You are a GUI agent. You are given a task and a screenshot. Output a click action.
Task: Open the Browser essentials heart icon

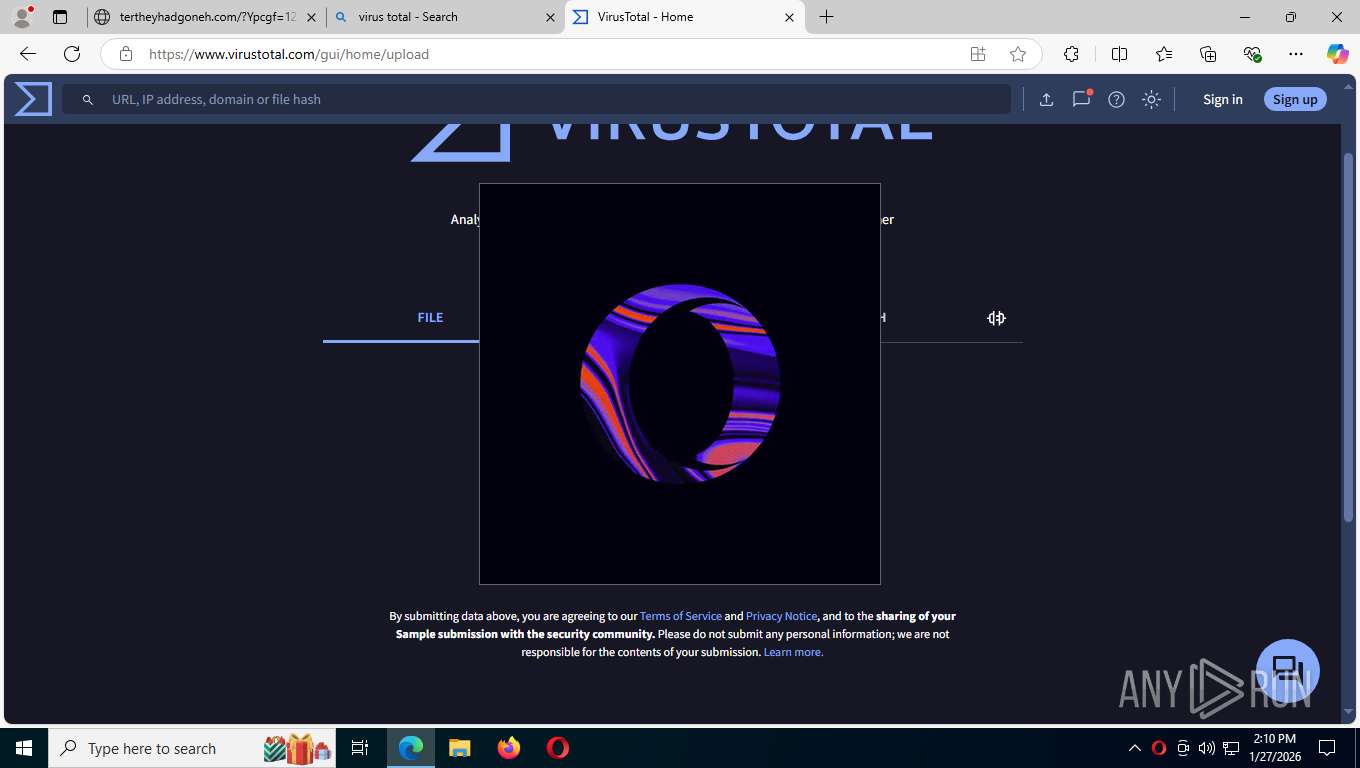[x=1252, y=54]
